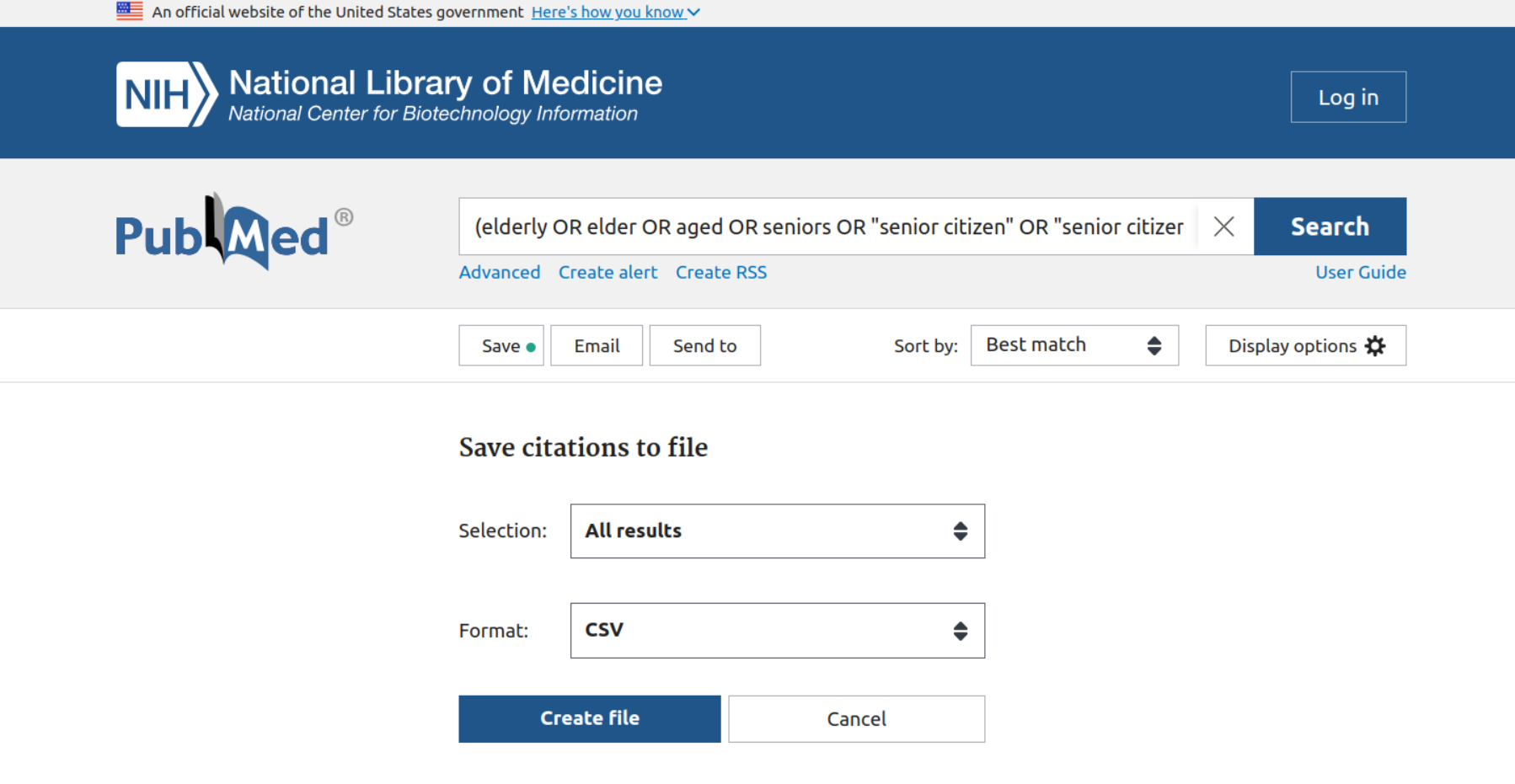Viewport: 1515px width, 784px height.
Task: Click the PubMed logo
Action: 233,232
